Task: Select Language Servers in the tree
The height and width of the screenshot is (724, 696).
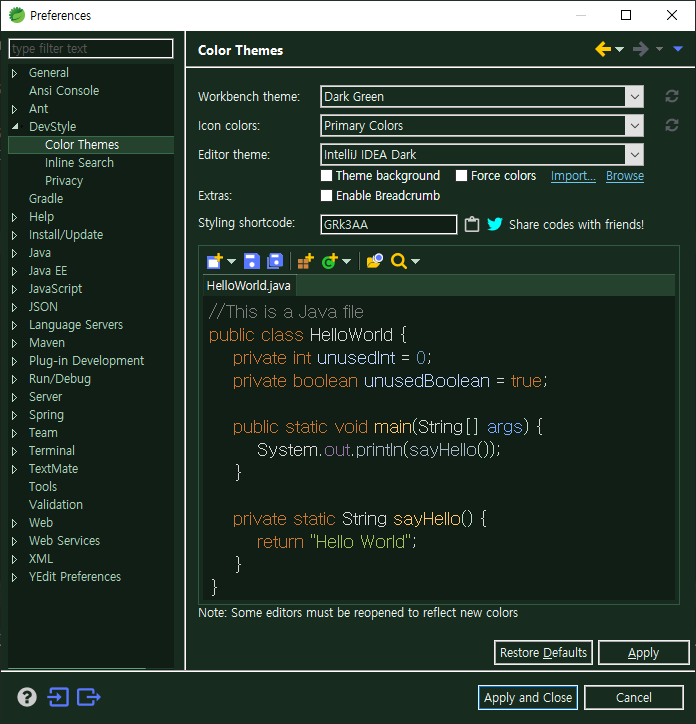Action: click(76, 325)
